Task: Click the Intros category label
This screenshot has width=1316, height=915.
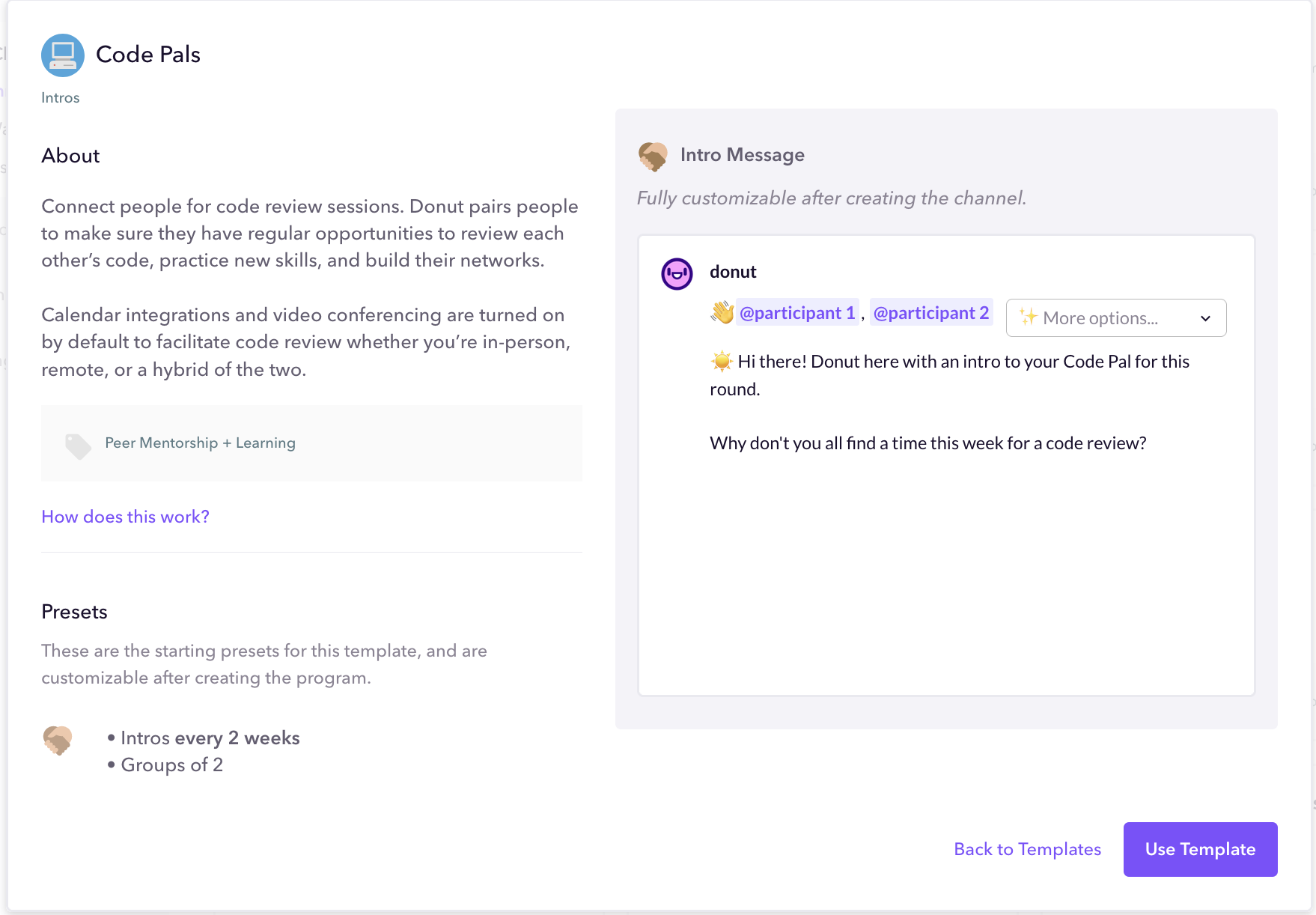Action: (x=60, y=98)
